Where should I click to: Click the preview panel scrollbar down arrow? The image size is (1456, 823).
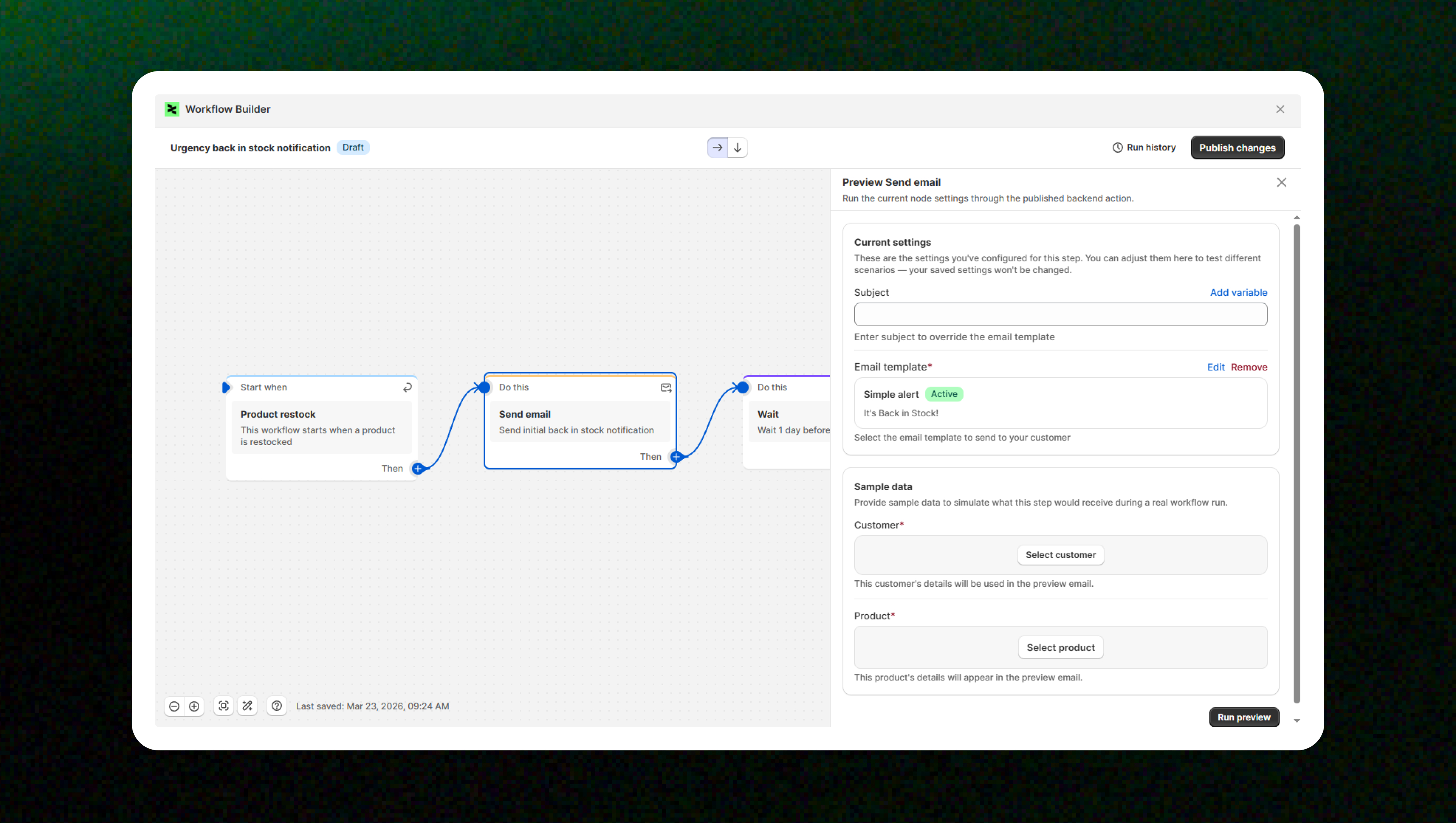pos(1297,721)
